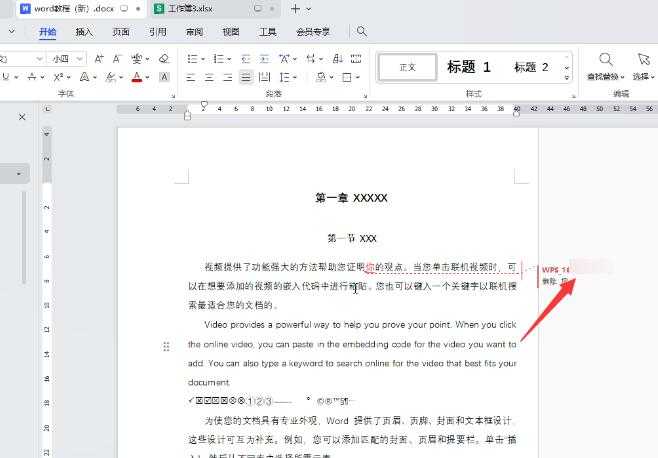Apply the 正文 style
Screen dimensions: 658x458
click(x=407, y=67)
